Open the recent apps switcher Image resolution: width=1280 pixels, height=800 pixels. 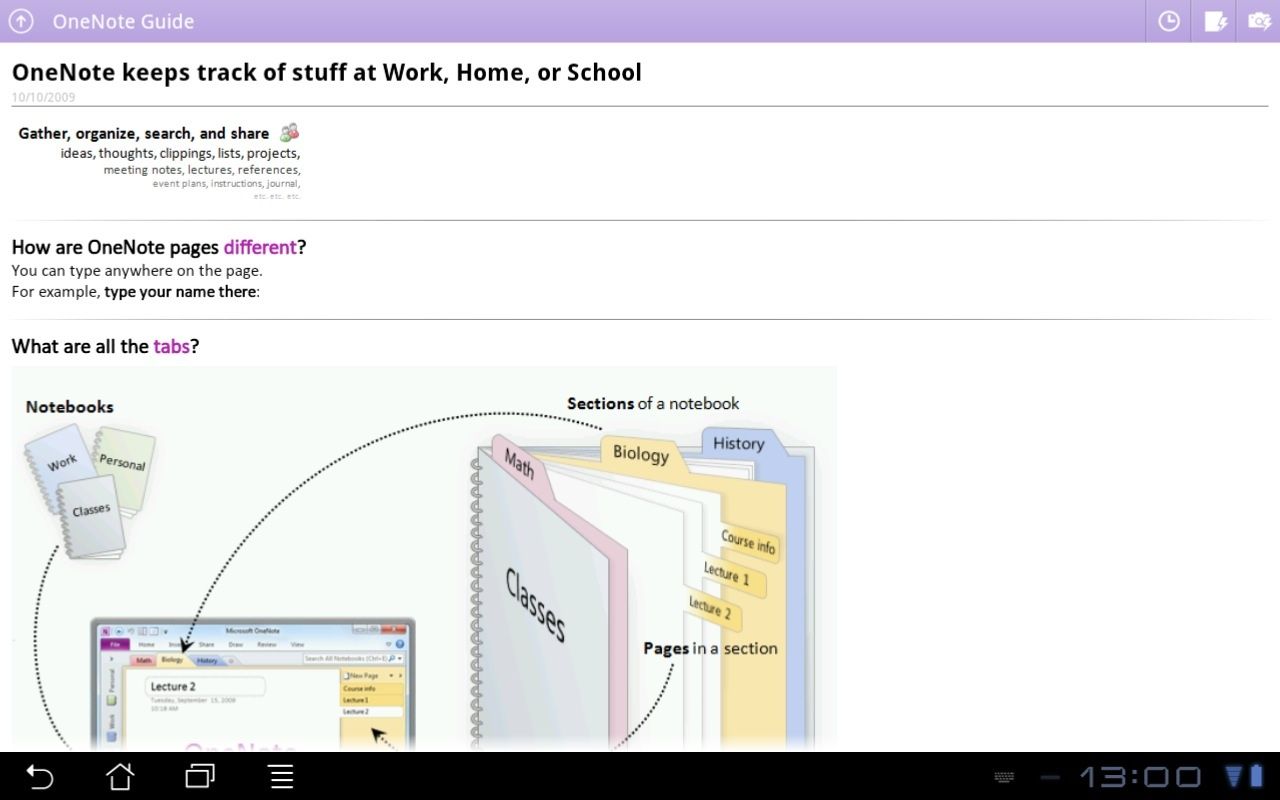pos(200,776)
